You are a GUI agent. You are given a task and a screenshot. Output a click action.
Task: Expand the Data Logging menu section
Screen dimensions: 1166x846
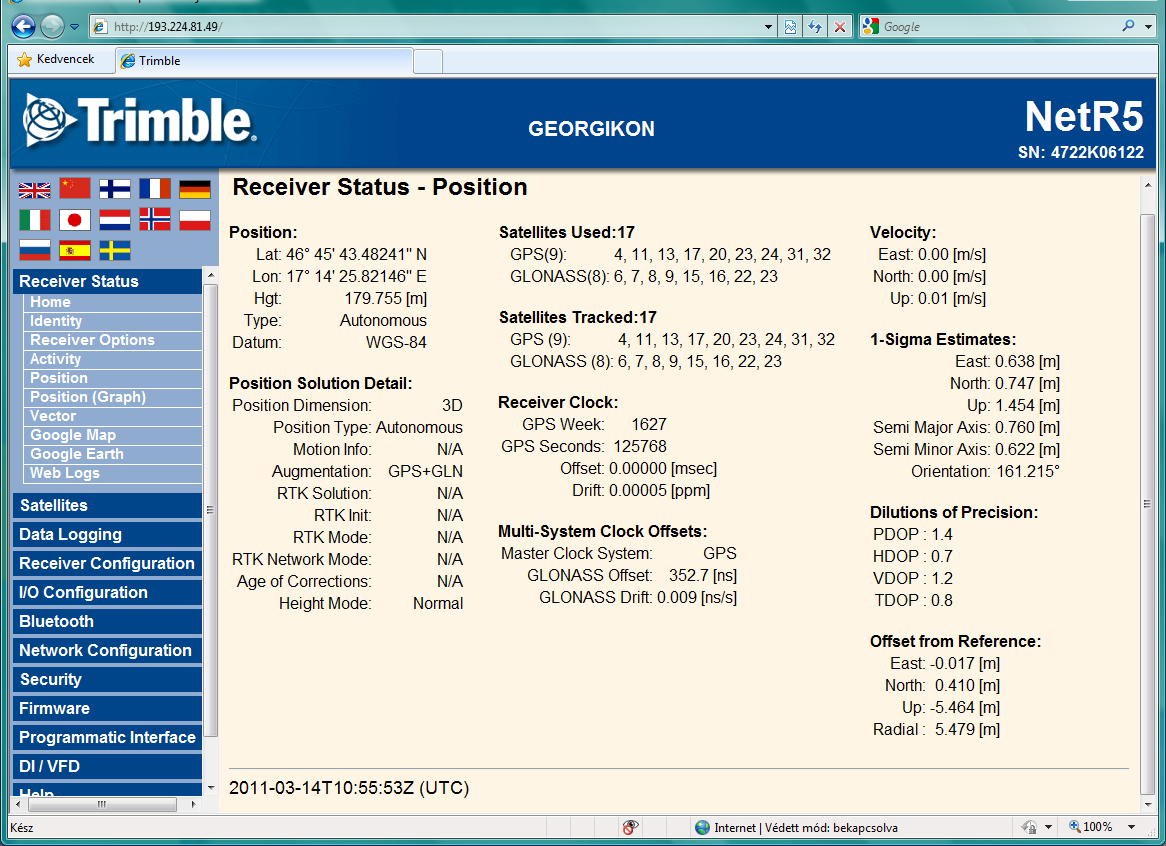coord(107,535)
